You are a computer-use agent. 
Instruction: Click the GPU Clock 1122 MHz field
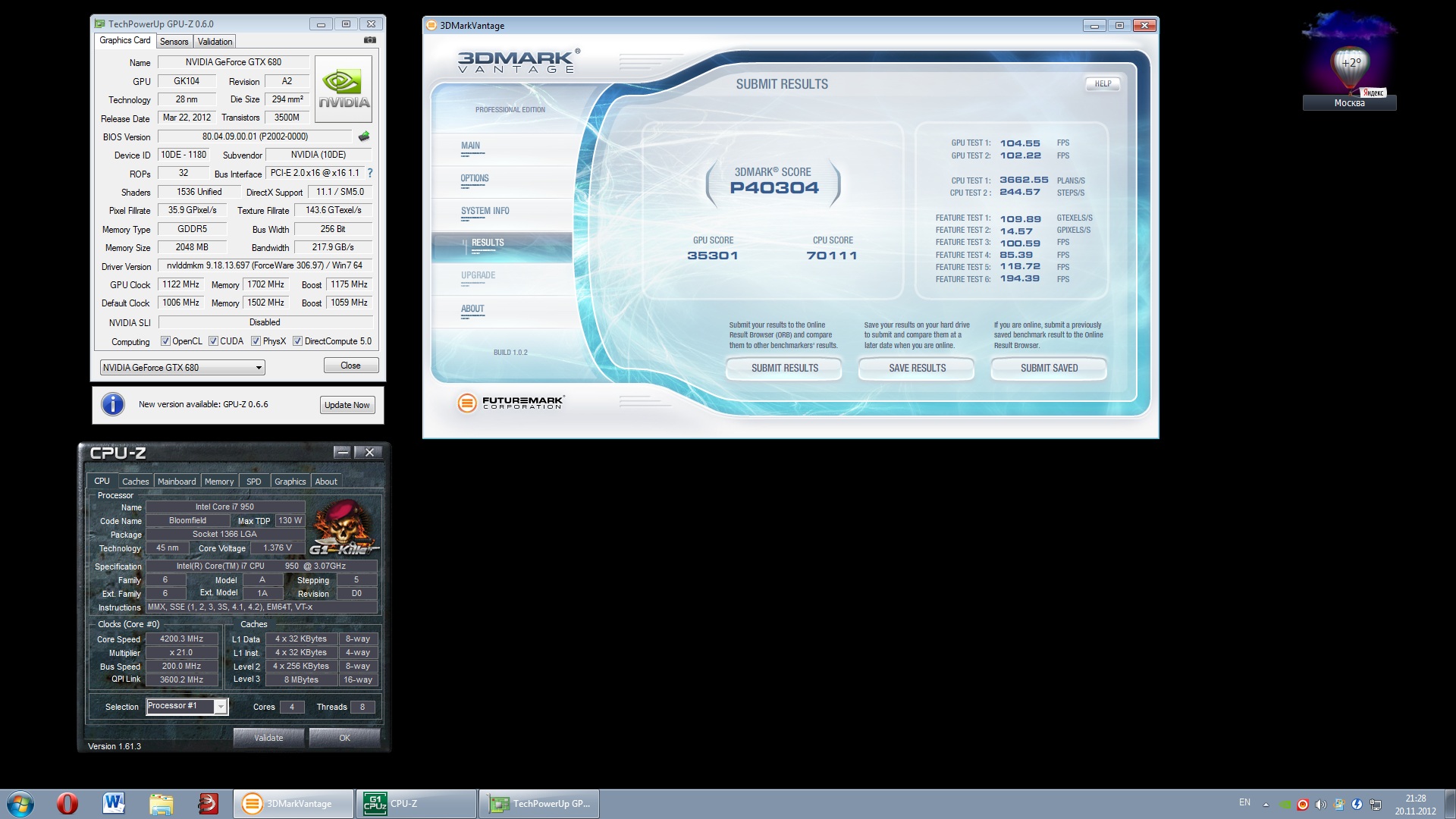pyautogui.click(x=180, y=284)
